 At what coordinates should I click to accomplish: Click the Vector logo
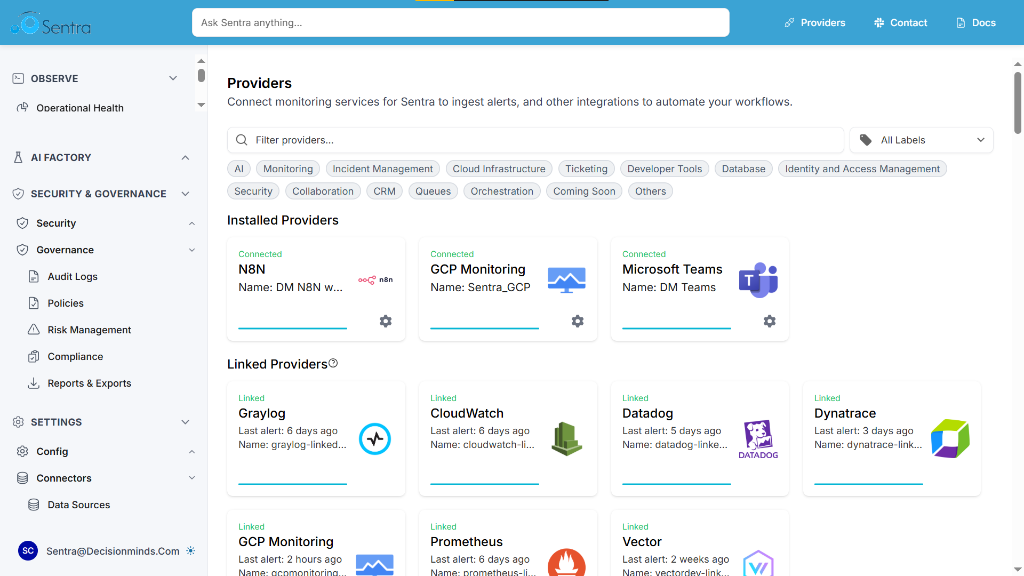coord(758,564)
